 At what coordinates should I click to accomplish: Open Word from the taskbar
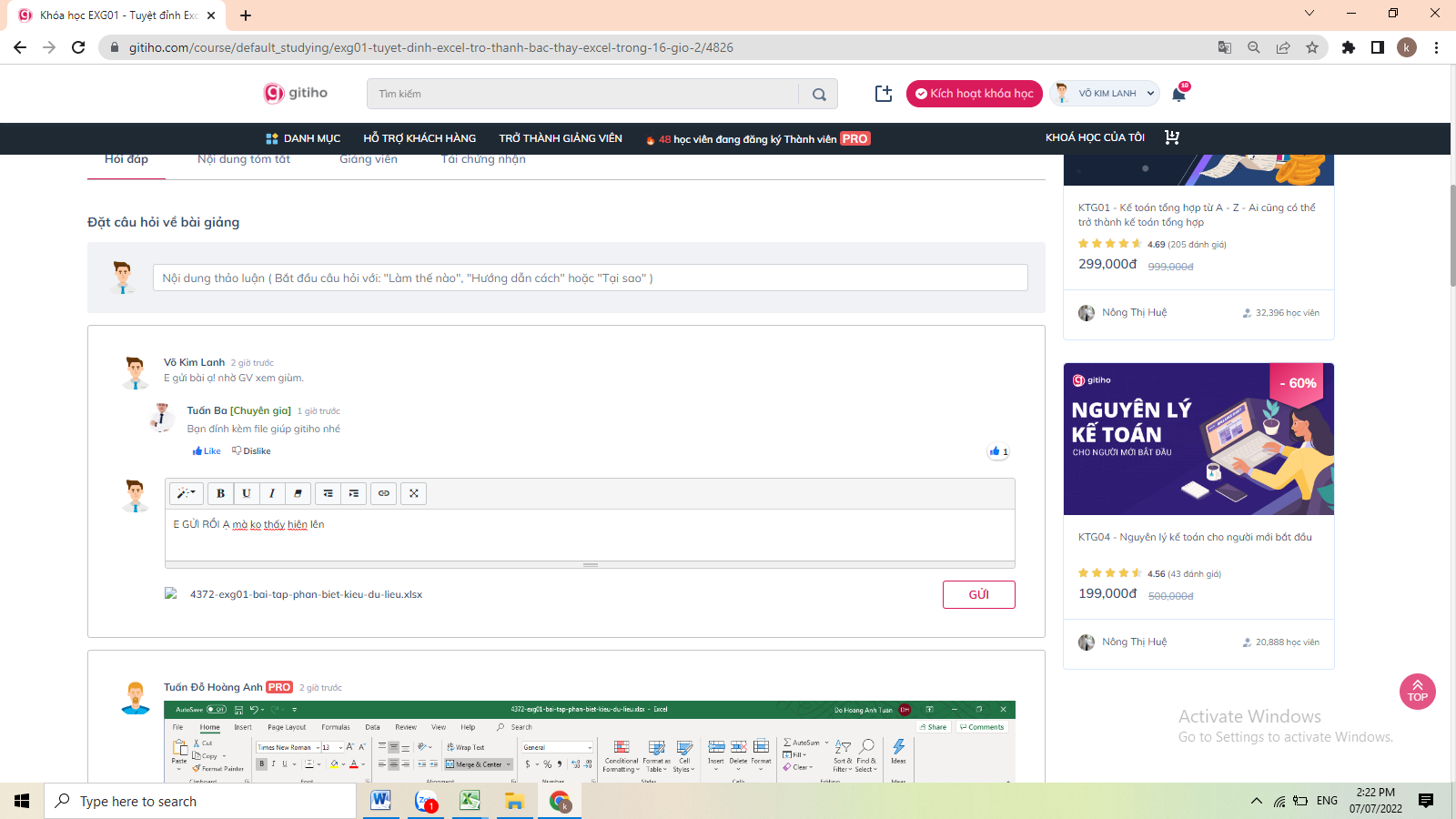click(380, 801)
